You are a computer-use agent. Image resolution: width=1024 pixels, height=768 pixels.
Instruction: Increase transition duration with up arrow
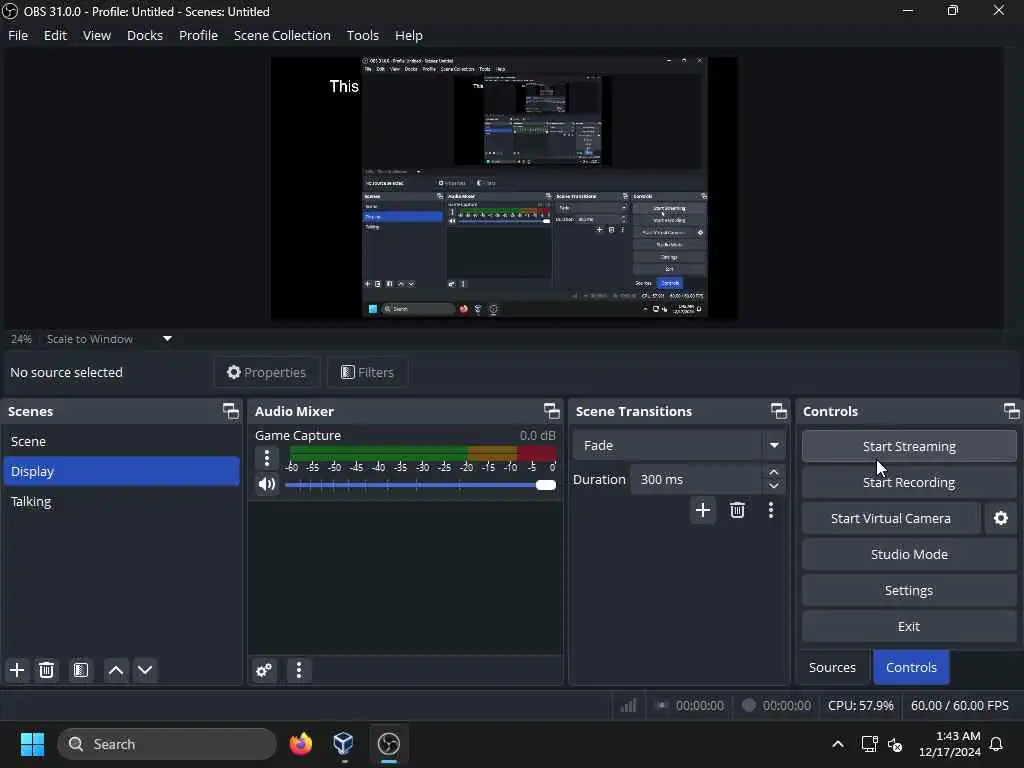(x=774, y=472)
